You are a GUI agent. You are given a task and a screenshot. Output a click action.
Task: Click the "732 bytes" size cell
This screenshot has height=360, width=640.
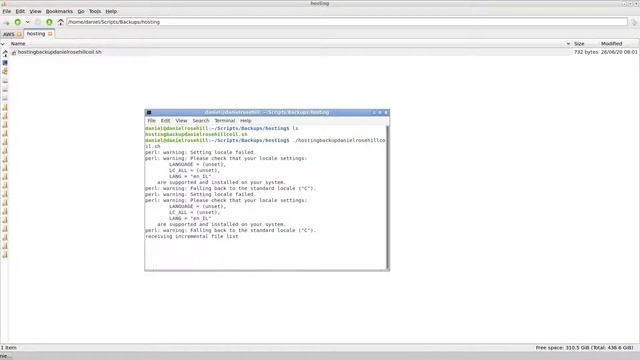(586, 52)
